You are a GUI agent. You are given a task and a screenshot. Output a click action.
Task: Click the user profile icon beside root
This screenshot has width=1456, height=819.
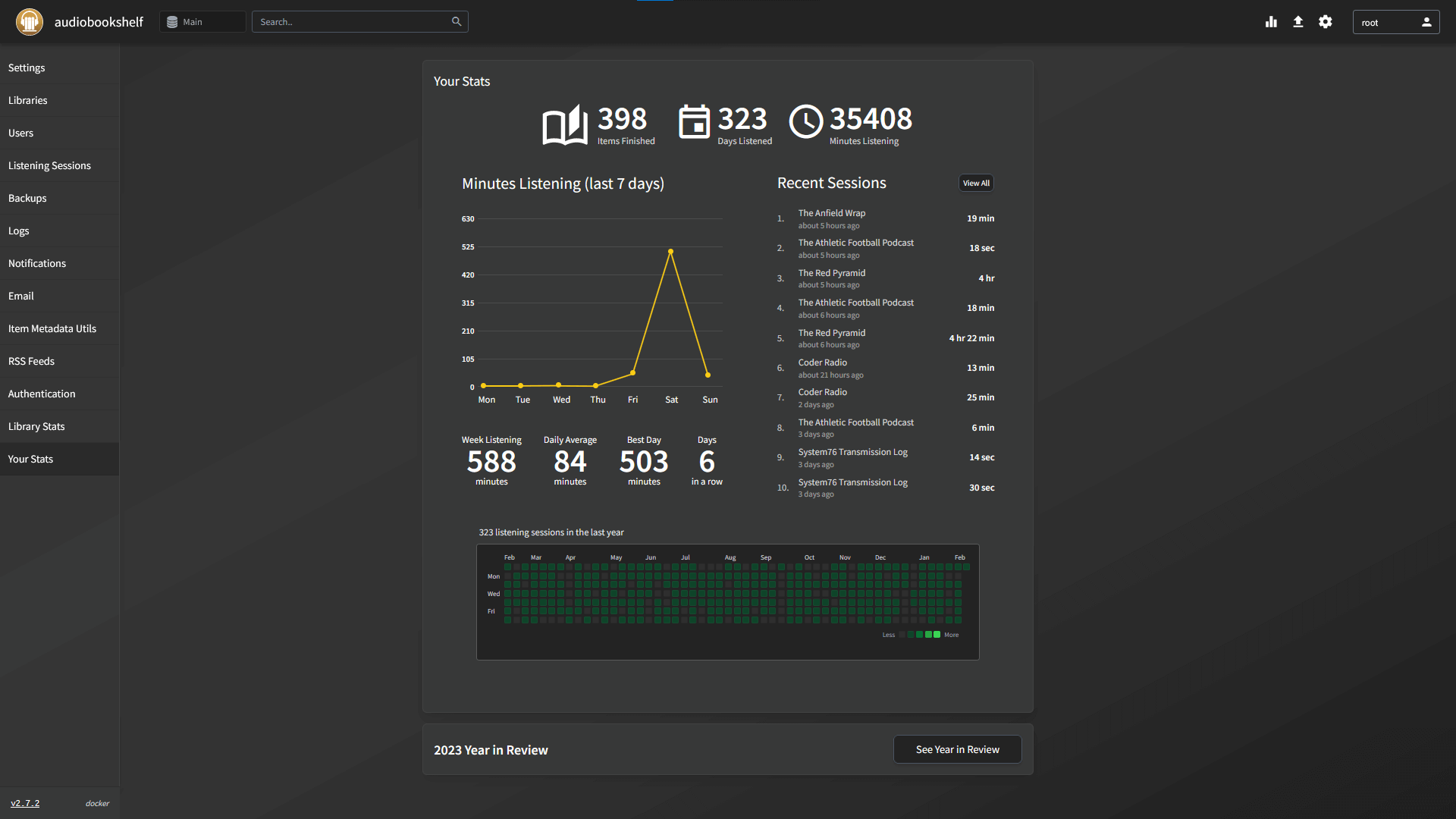tap(1426, 22)
